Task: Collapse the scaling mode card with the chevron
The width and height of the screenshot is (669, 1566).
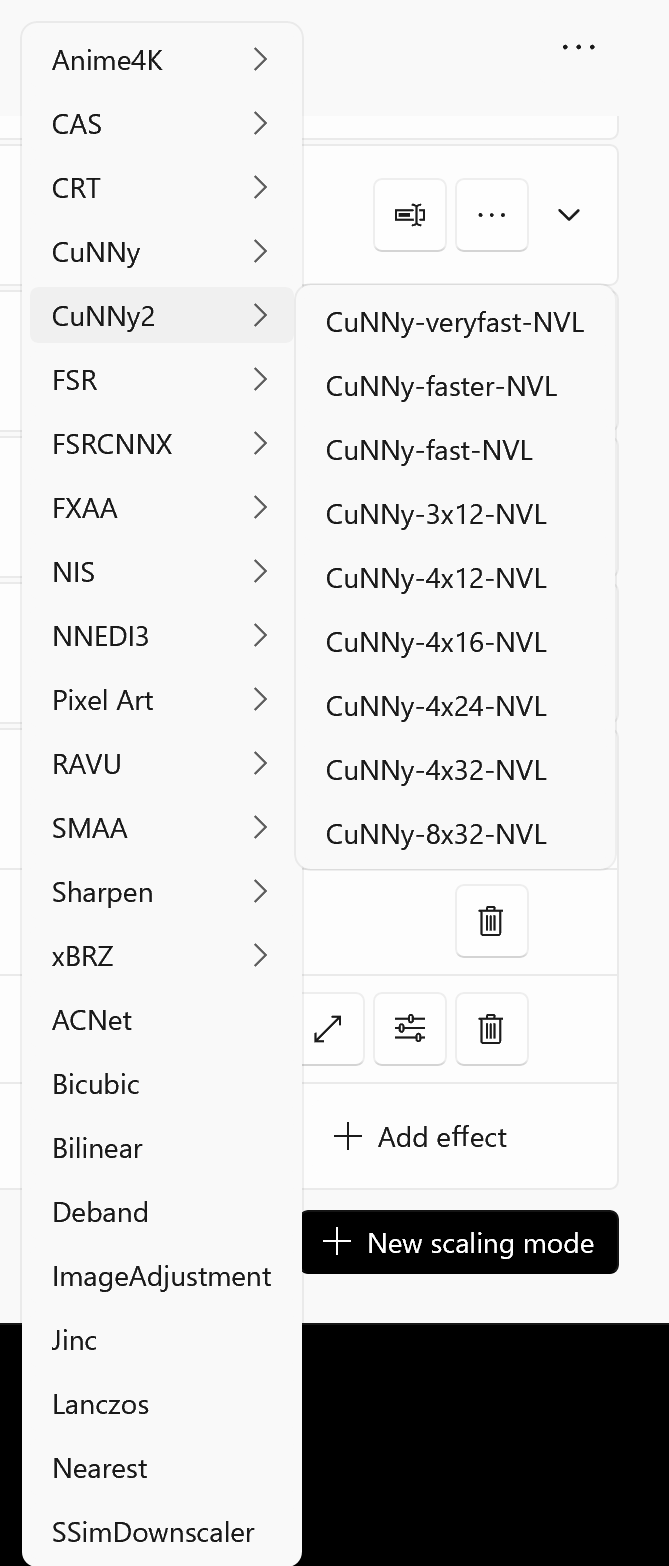Action: (568, 214)
